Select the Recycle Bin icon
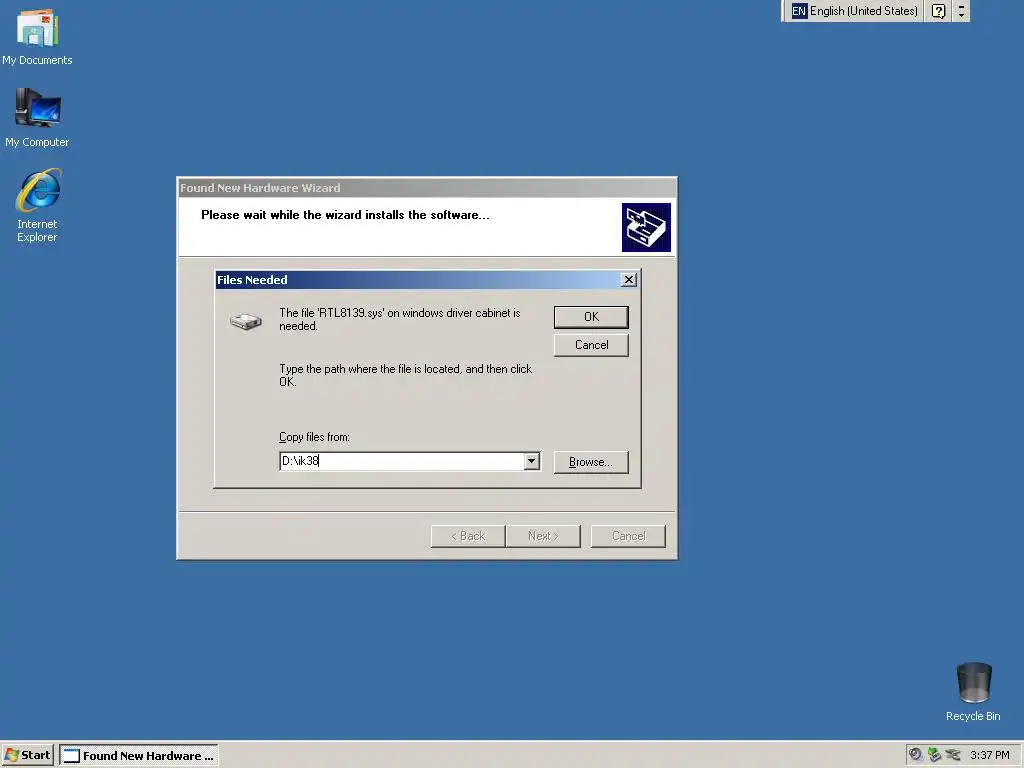 [x=973, y=692]
